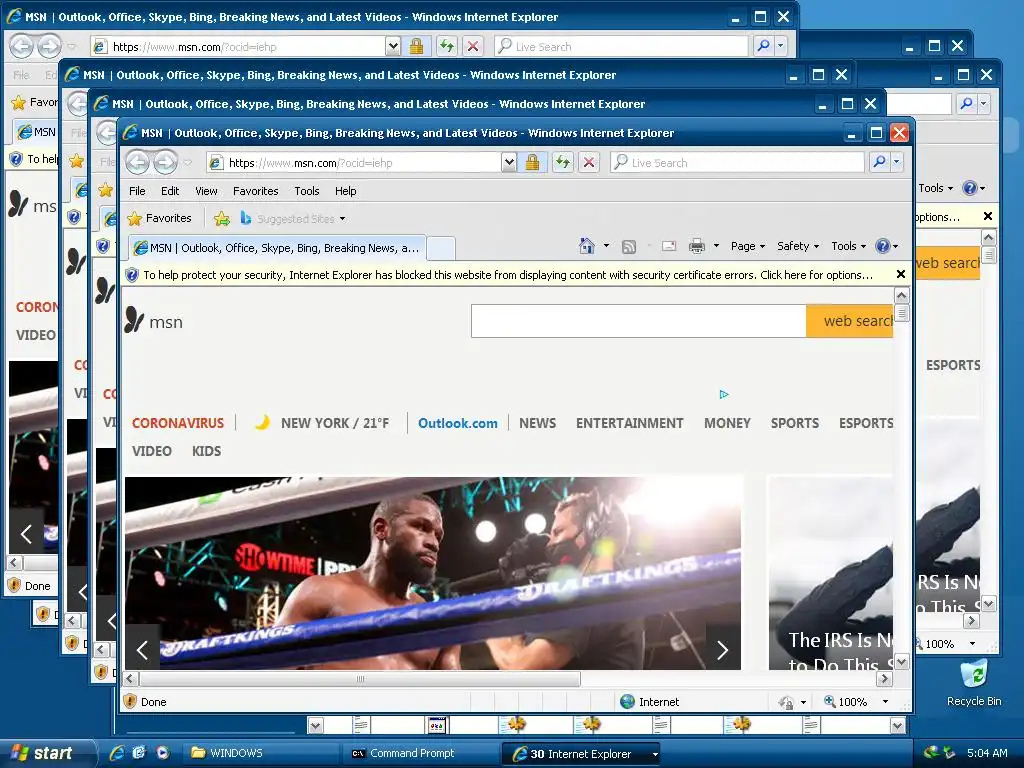Expand the search provider dropdown in the front window

pyautogui.click(x=896, y=162)
